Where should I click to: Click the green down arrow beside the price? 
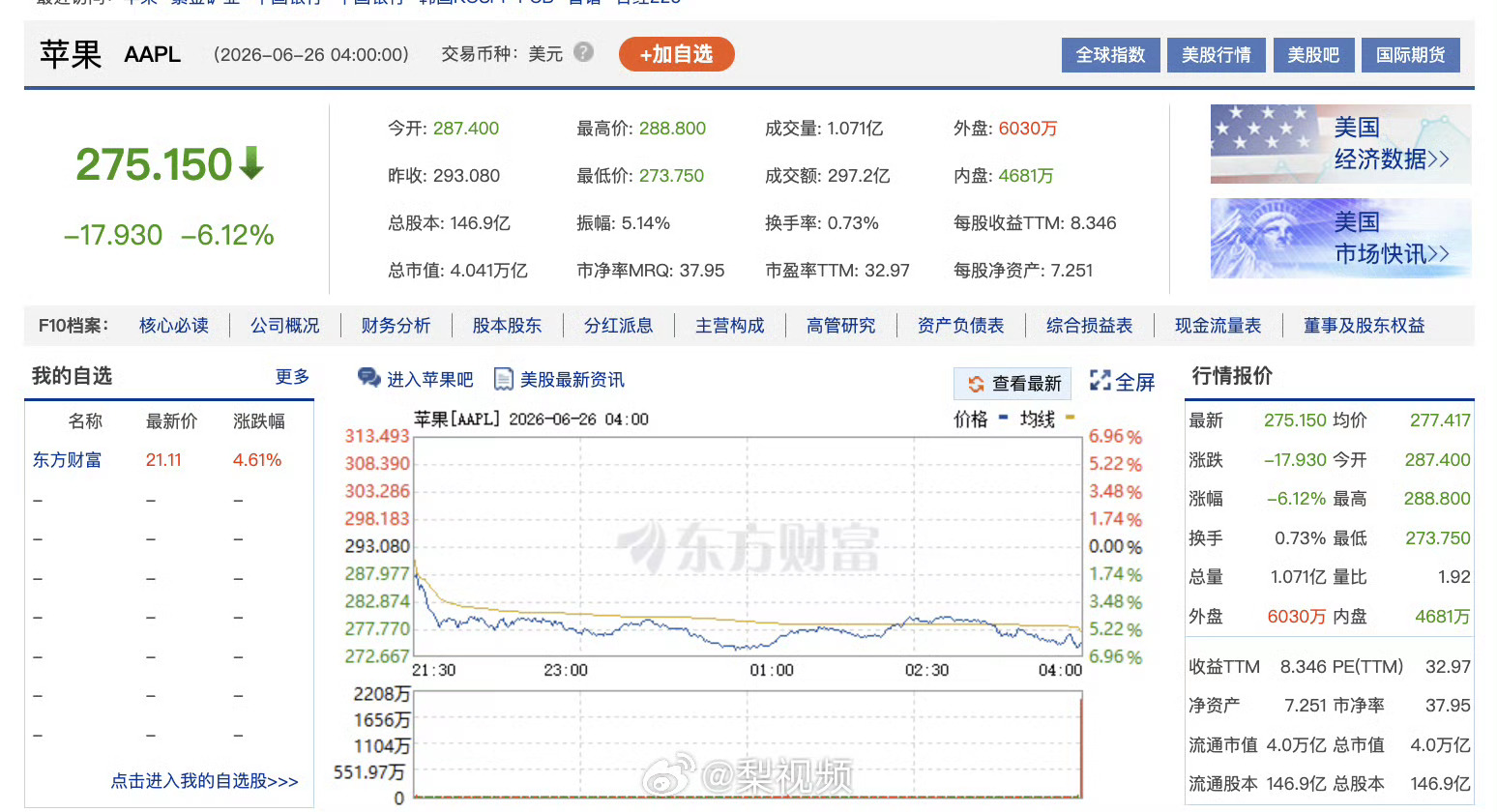(251, 162)
